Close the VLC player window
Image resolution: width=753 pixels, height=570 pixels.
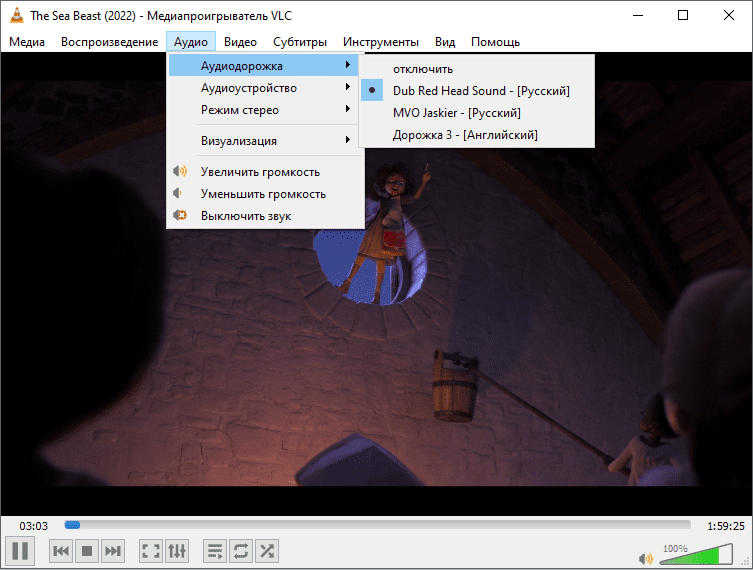pos(729,15)
